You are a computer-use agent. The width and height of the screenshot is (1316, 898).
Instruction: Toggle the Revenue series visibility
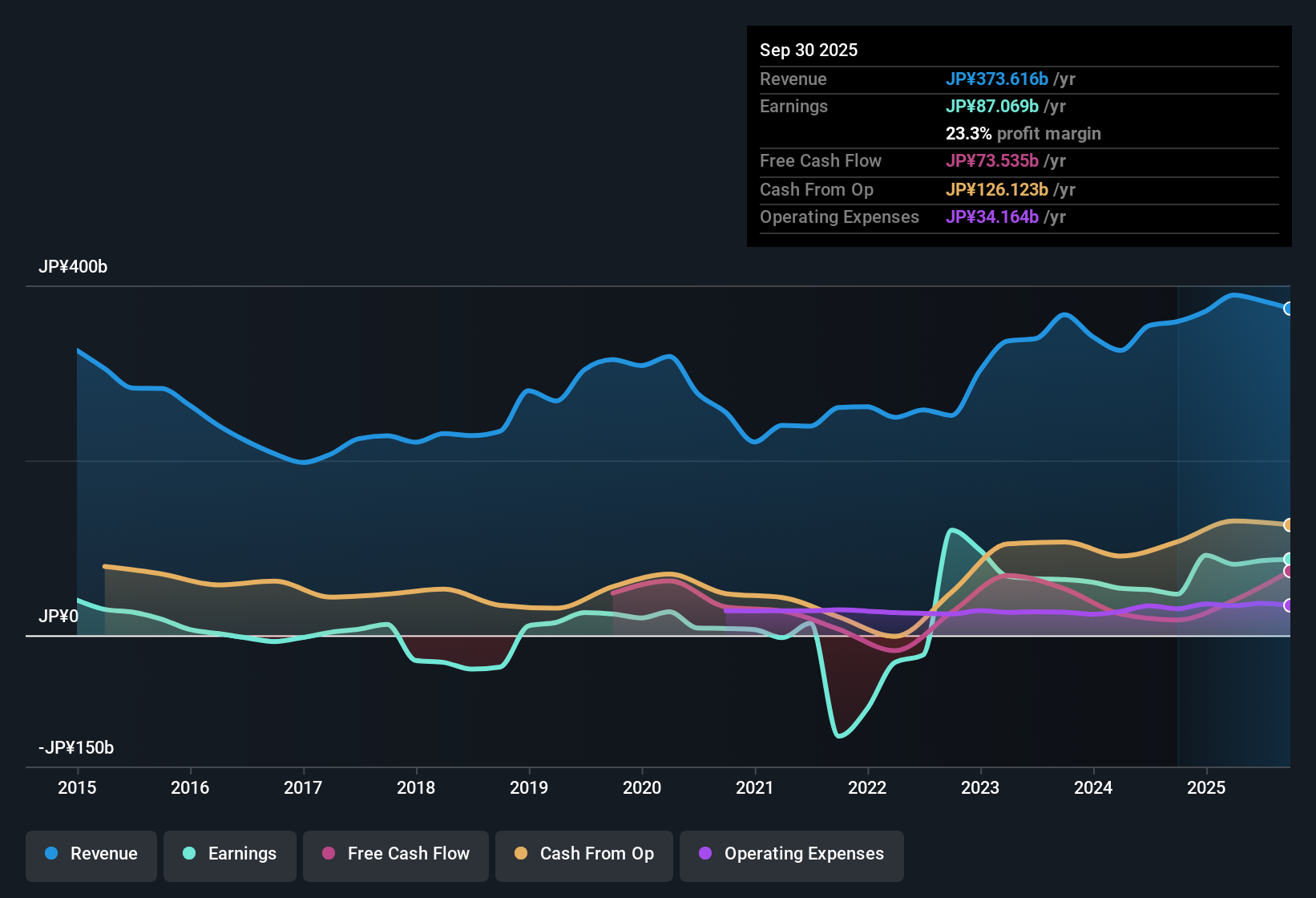[91, 854]
